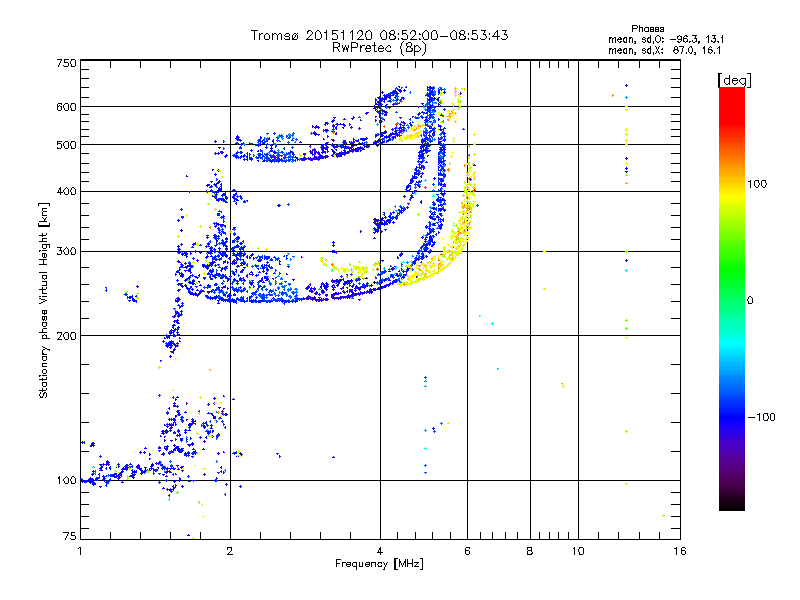Select the '[deg]' colorbar unit label
800x600 pixels.
pyautogui.click(x=734, y=80)
